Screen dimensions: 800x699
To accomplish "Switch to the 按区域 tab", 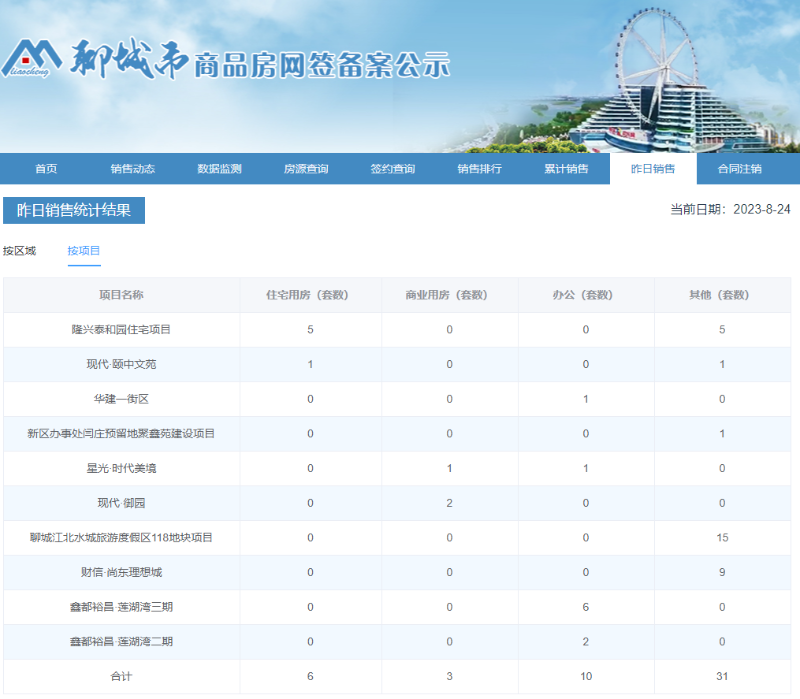I will (x=19, y=250).
